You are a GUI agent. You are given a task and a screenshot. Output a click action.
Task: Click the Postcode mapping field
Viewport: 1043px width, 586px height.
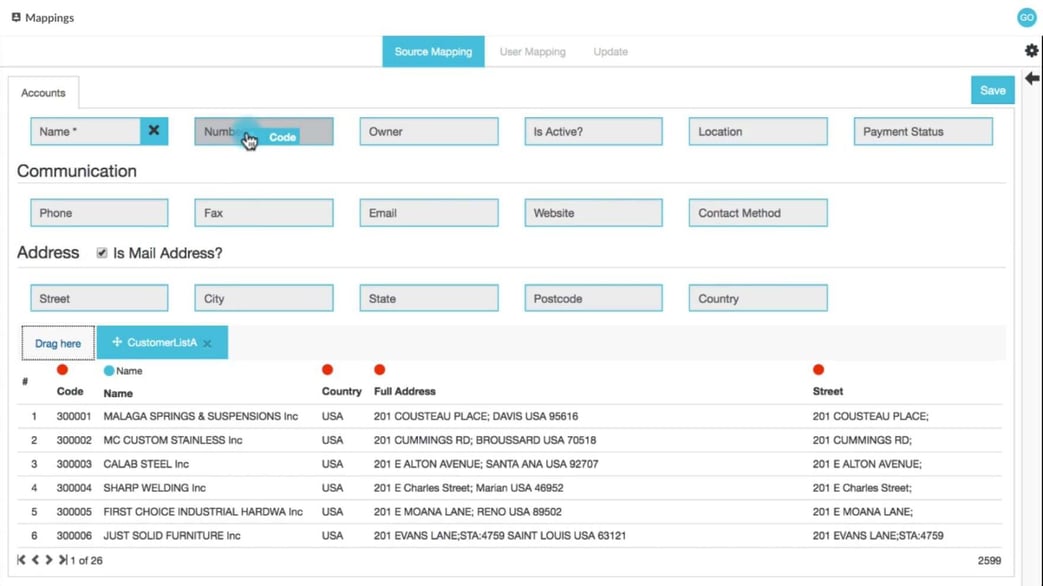(593, 298)
